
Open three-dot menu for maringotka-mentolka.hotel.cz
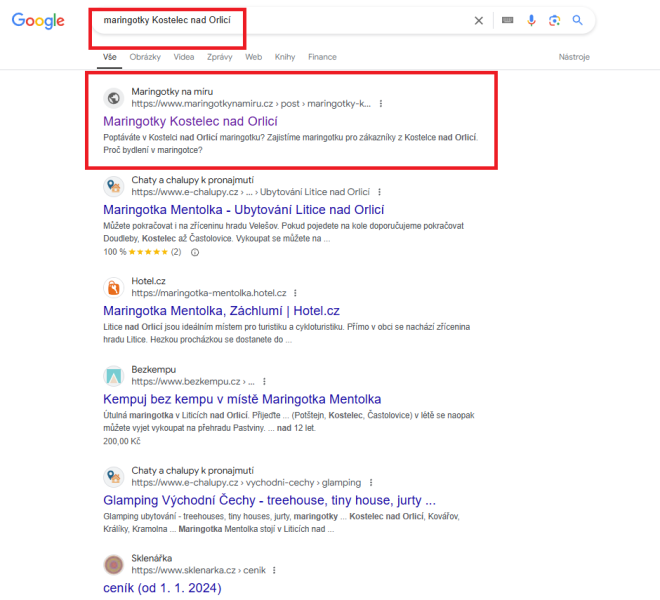295,293
